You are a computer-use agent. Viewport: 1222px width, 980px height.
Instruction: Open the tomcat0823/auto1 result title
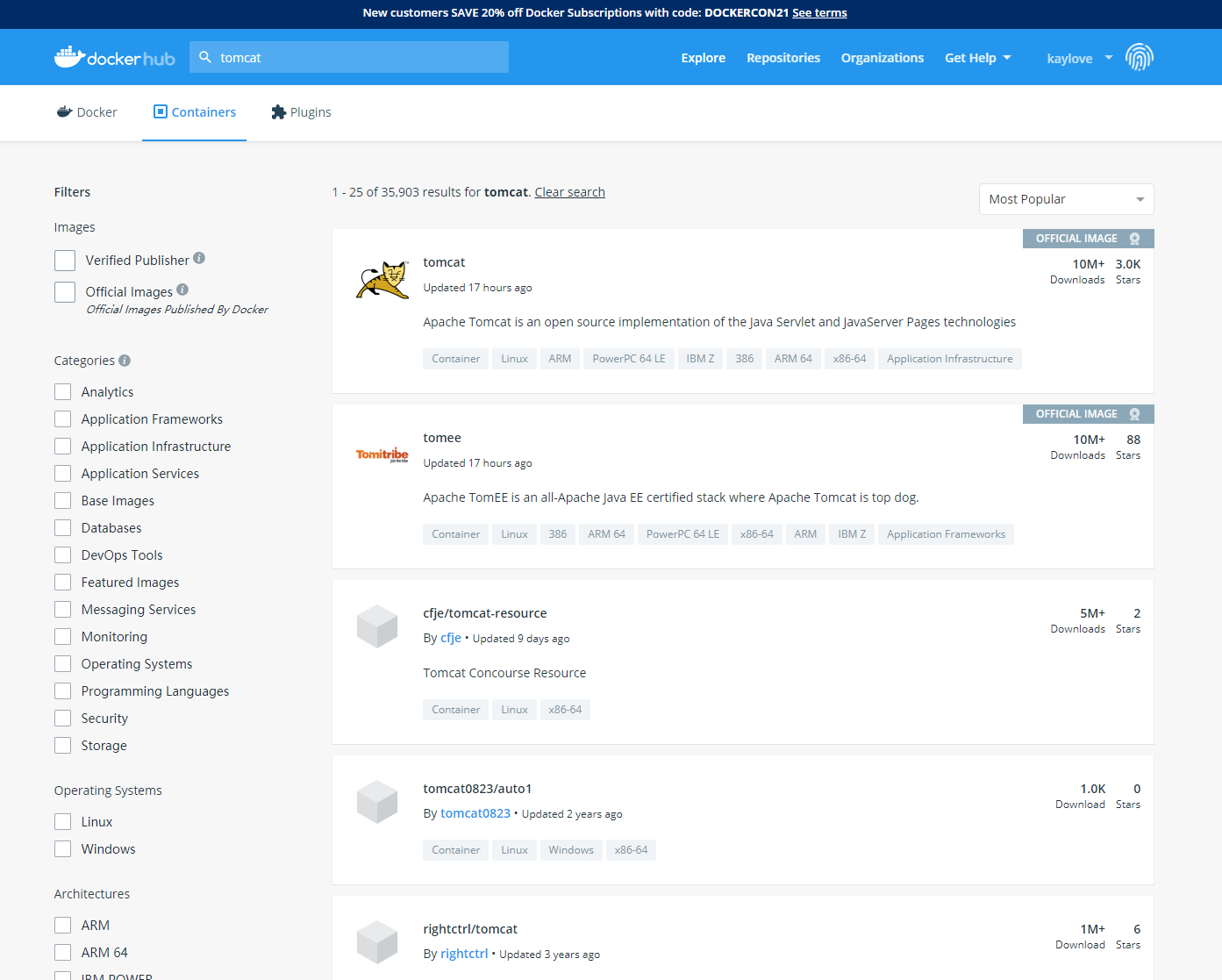point(477,789)
